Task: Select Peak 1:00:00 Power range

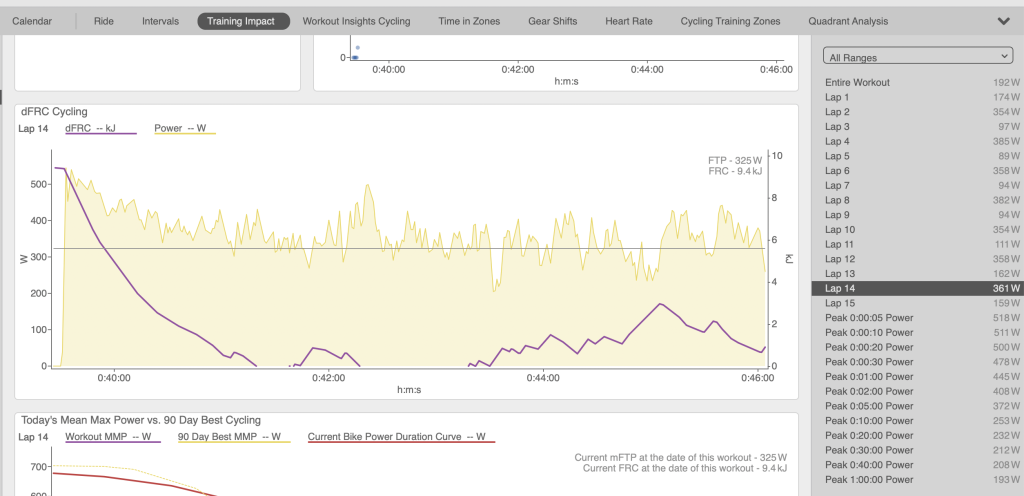Action: pyautogui.click(x=918, y=479)
